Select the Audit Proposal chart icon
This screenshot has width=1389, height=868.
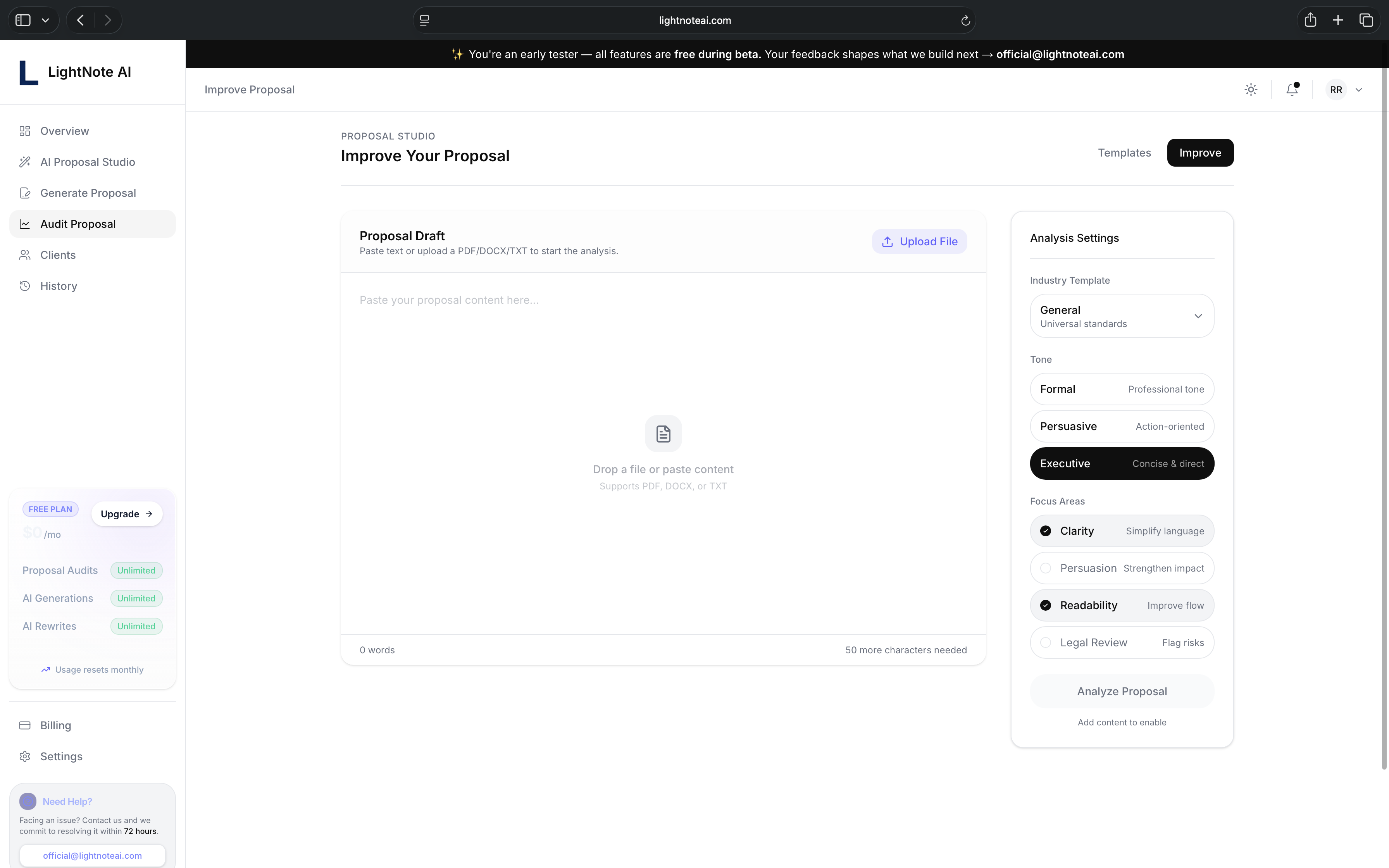25,224
